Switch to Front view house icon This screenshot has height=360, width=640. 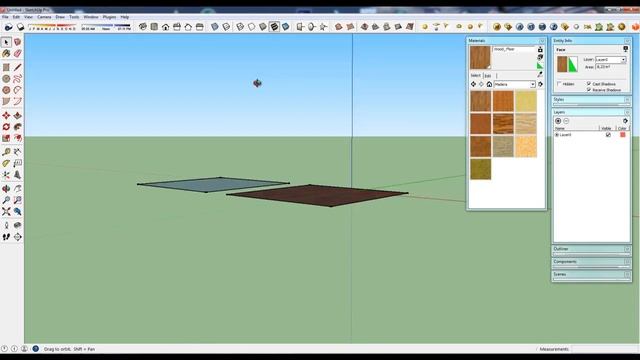click(165, 27)
